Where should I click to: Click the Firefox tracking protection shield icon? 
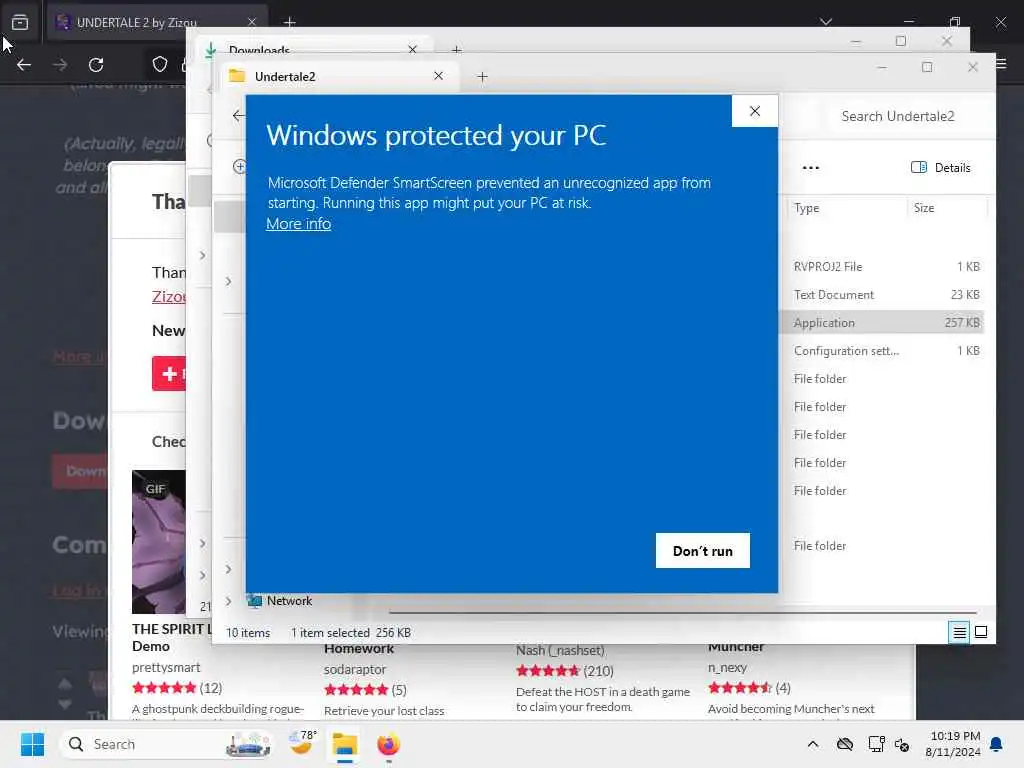159,64
